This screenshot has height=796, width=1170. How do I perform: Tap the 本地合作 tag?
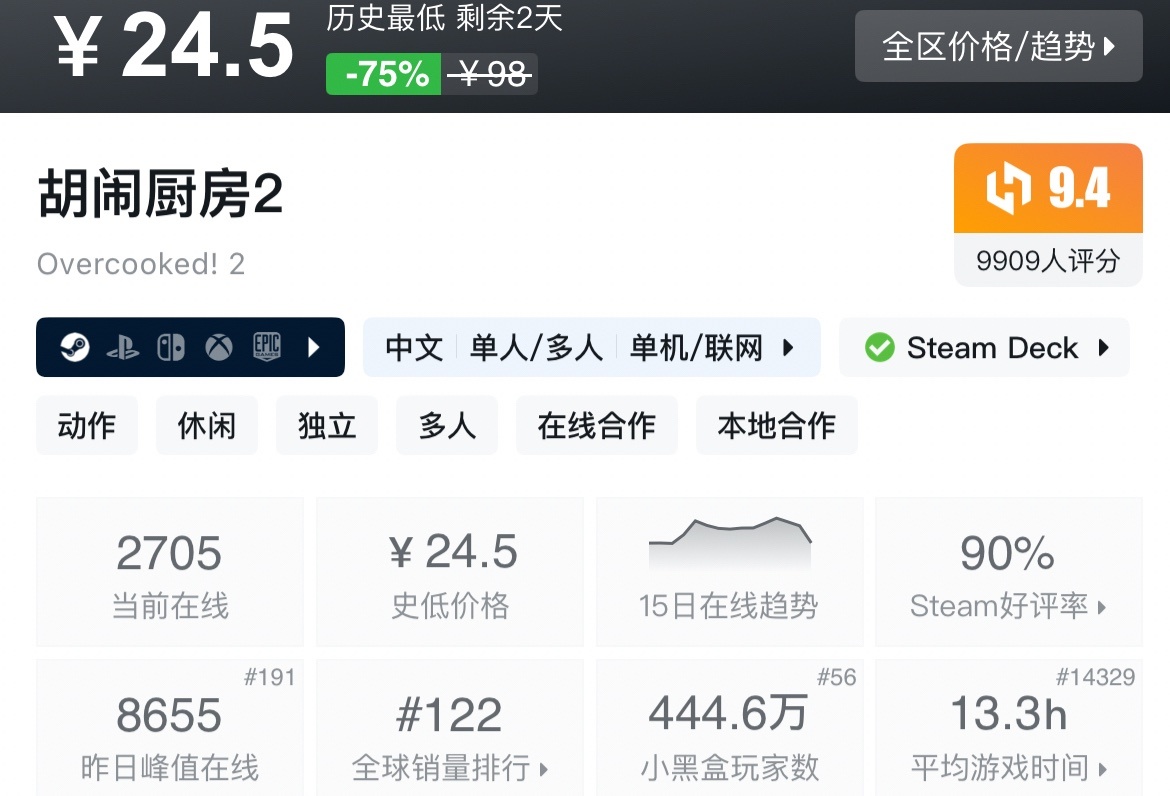pos(777,426)
